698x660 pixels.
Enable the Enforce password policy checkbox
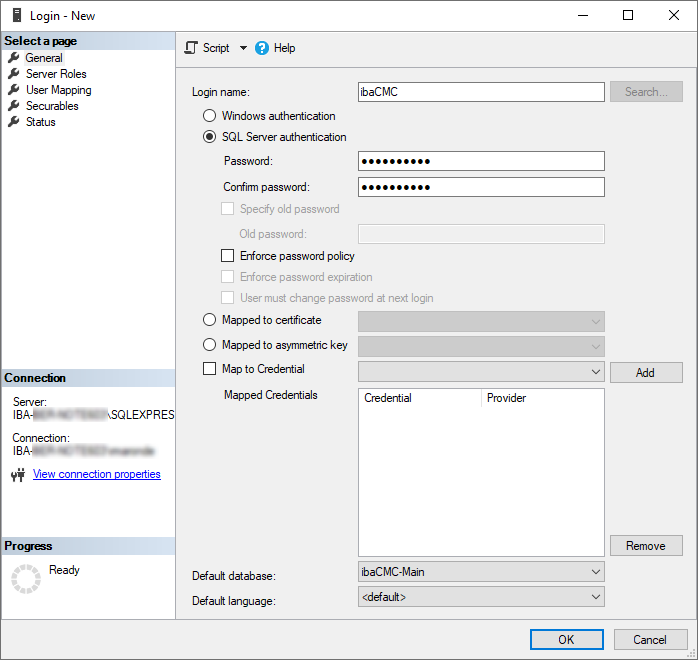pyautogui.click(x=228, y=256)
